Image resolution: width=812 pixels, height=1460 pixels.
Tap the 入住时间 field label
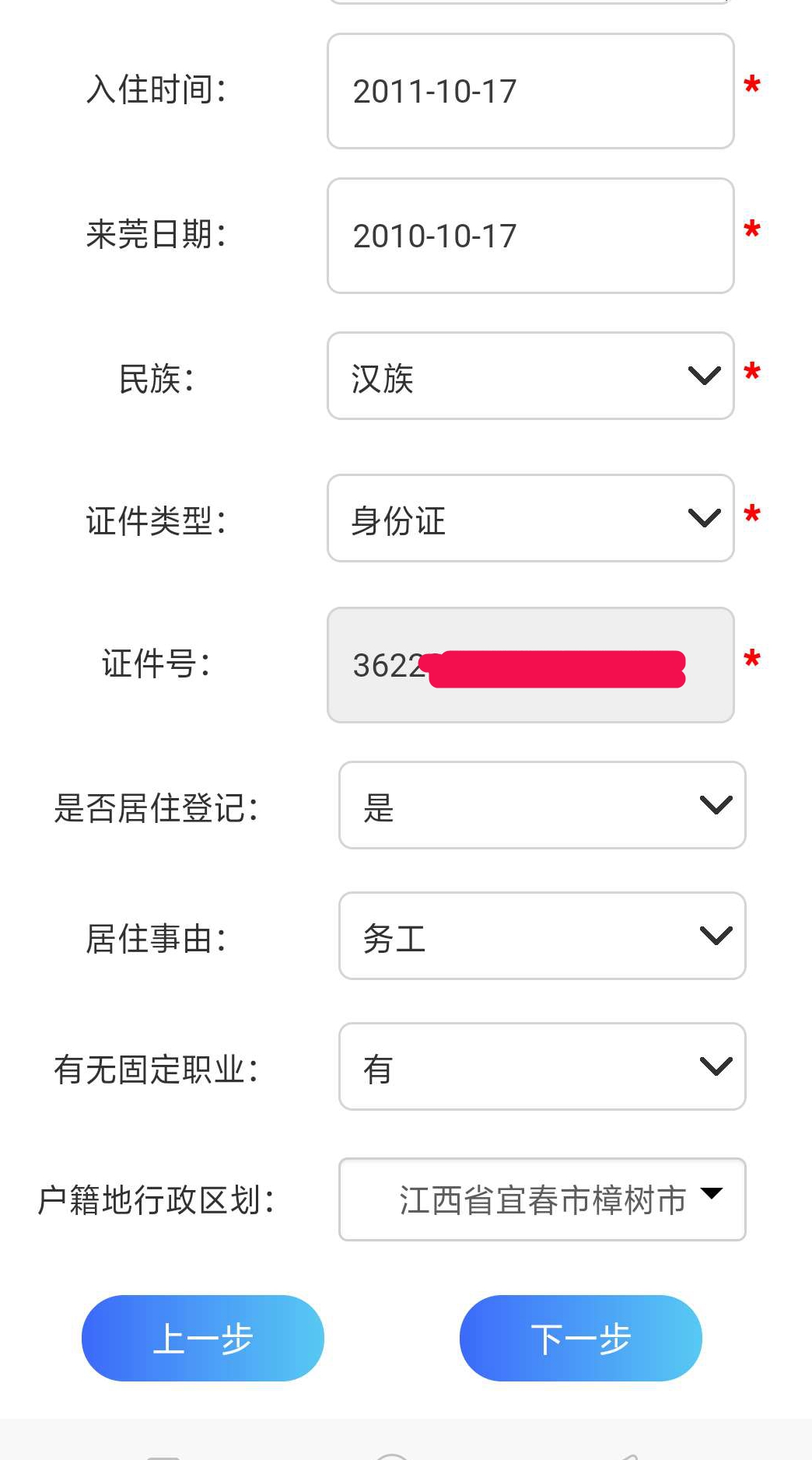tap(156, 89)
